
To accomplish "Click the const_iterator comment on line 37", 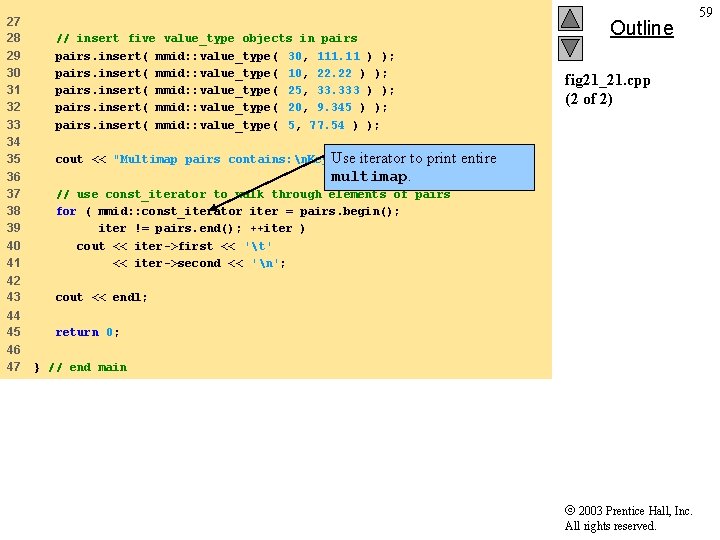I will (x=253, y=194).
